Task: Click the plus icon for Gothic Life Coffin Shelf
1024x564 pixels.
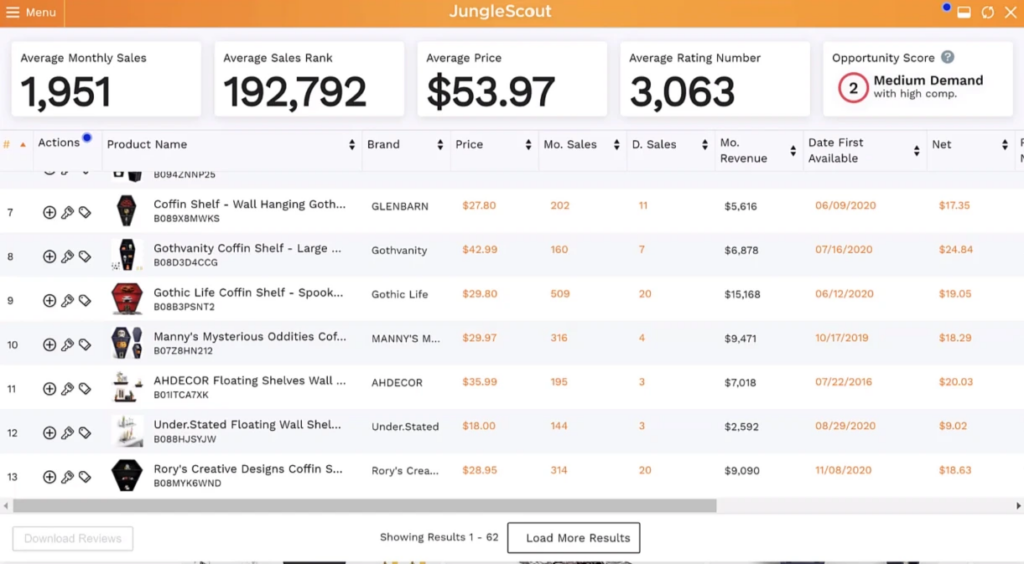Action: [x=49, y=300]
